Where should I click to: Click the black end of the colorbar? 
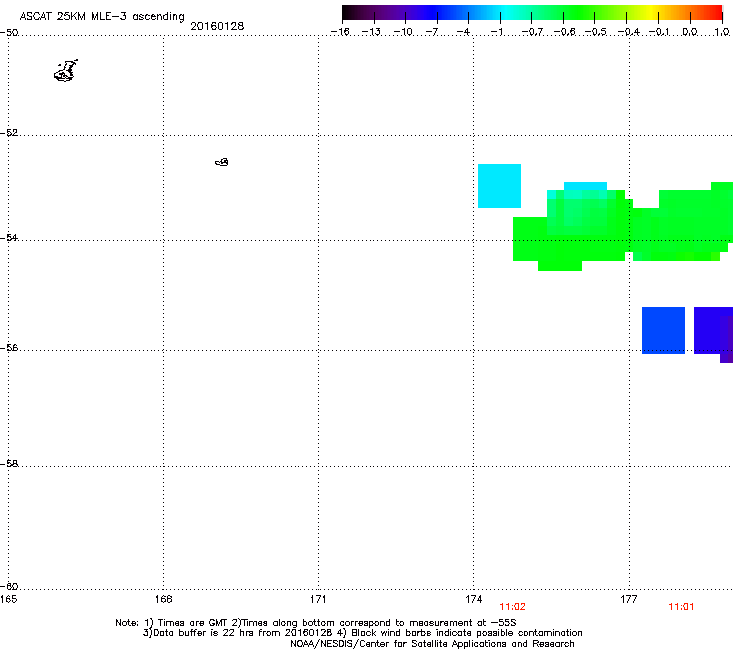347,12
